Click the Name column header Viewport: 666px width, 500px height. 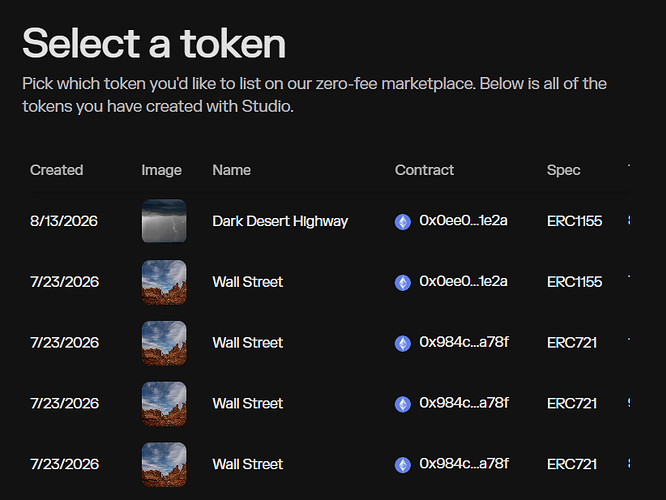coord(231,170)
